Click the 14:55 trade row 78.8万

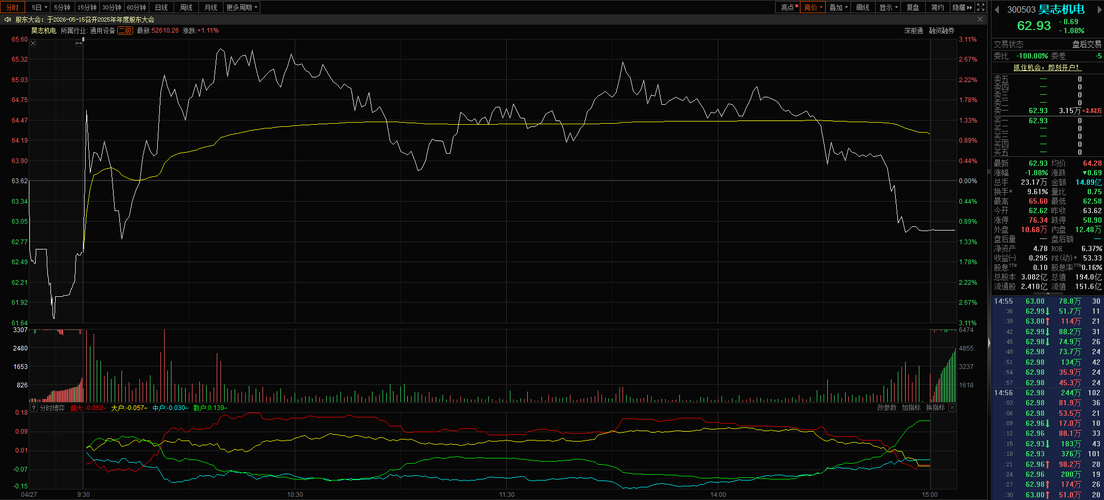pos(1047,301)
